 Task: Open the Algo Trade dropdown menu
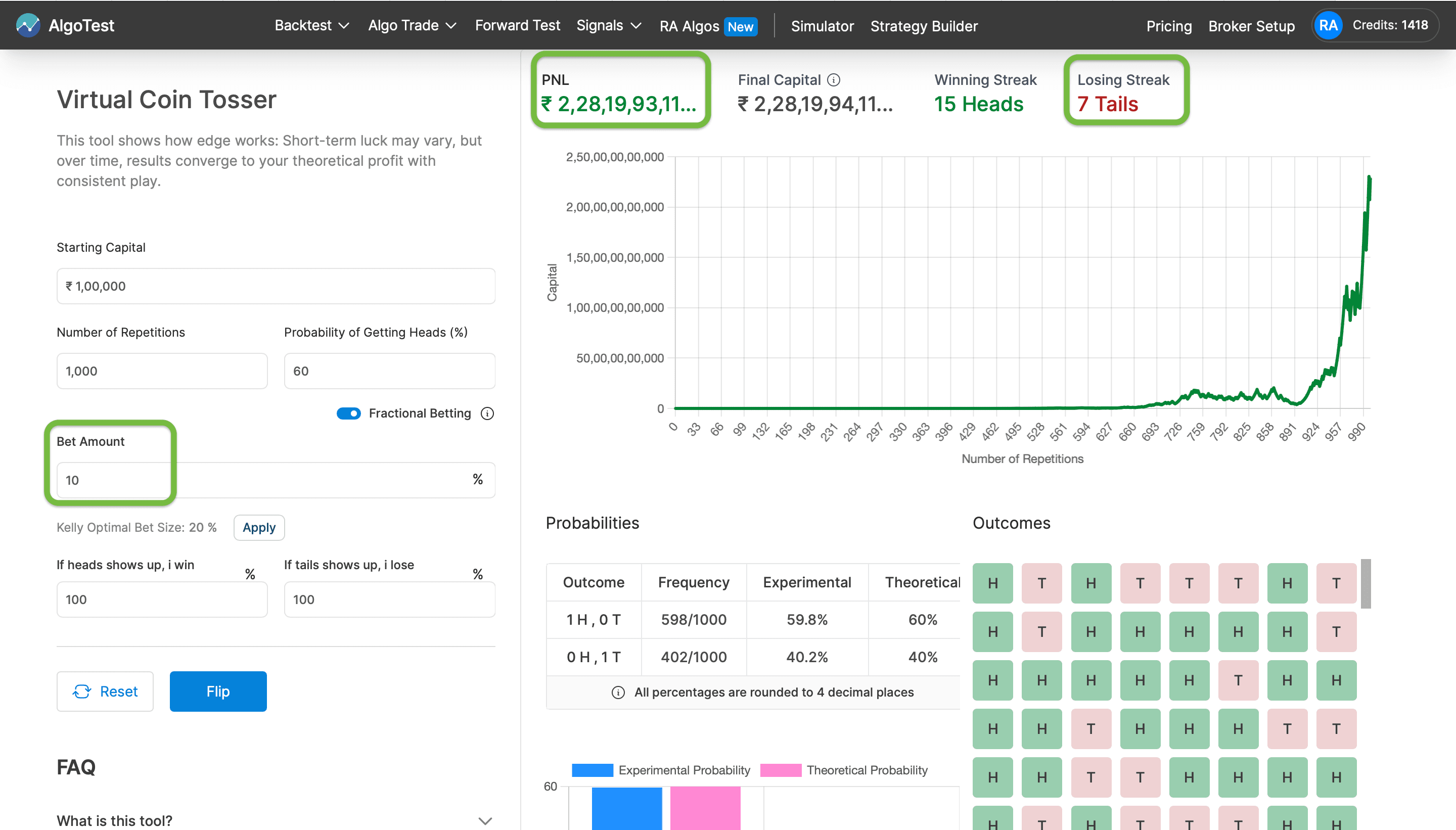click(412, 26)
